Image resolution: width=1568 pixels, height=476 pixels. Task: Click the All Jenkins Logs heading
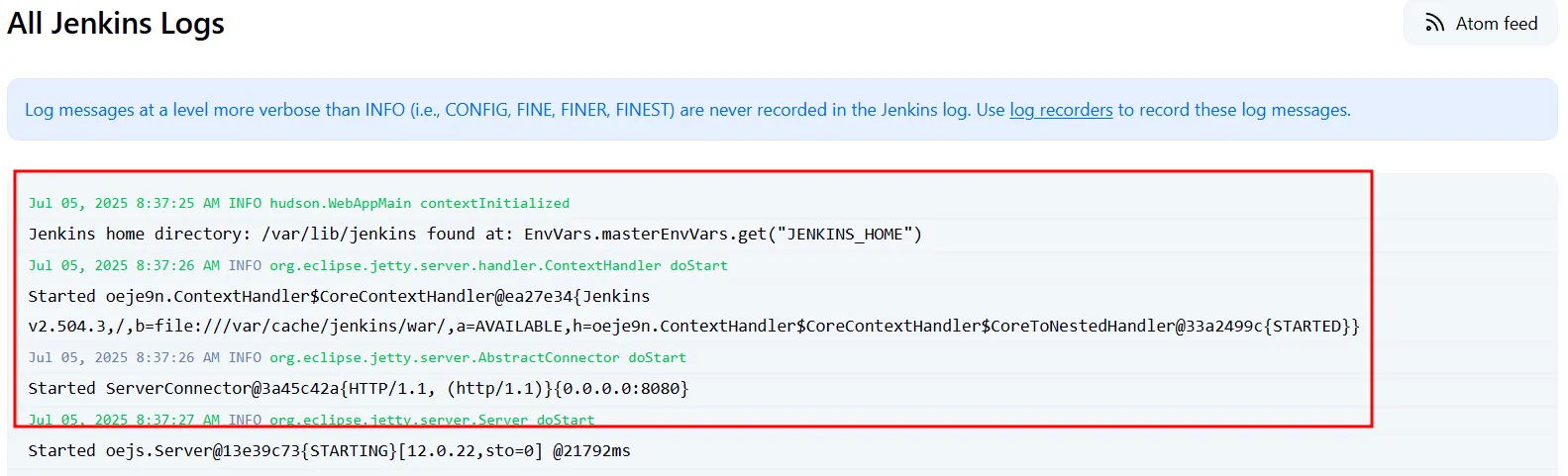[116, 23]
